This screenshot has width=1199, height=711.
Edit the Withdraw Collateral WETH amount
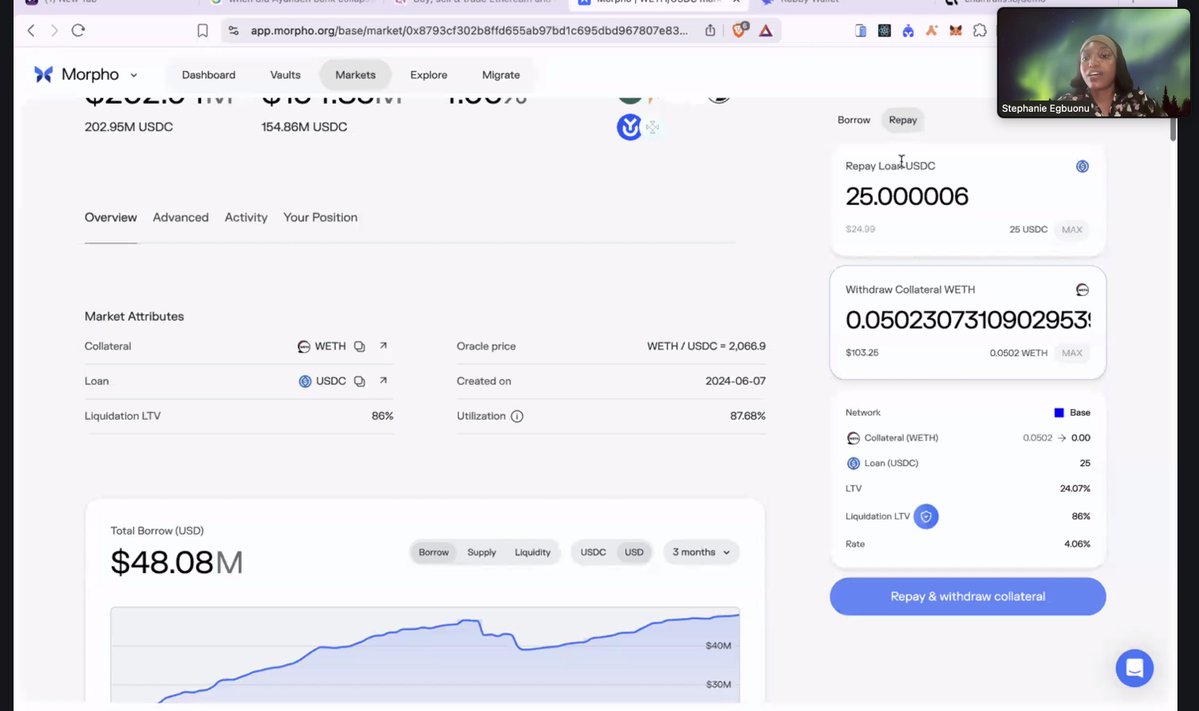(967, 320)
